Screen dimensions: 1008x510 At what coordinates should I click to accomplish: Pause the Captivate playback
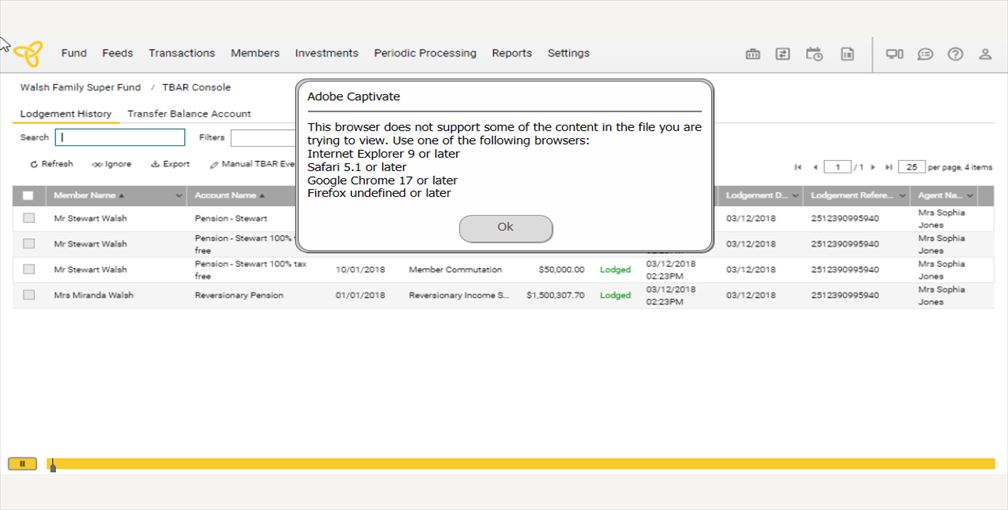point(22,464)
